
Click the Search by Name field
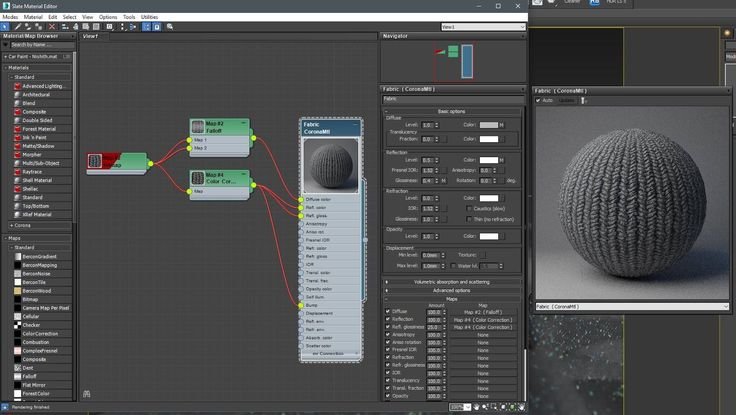click(x=42, y=45)
